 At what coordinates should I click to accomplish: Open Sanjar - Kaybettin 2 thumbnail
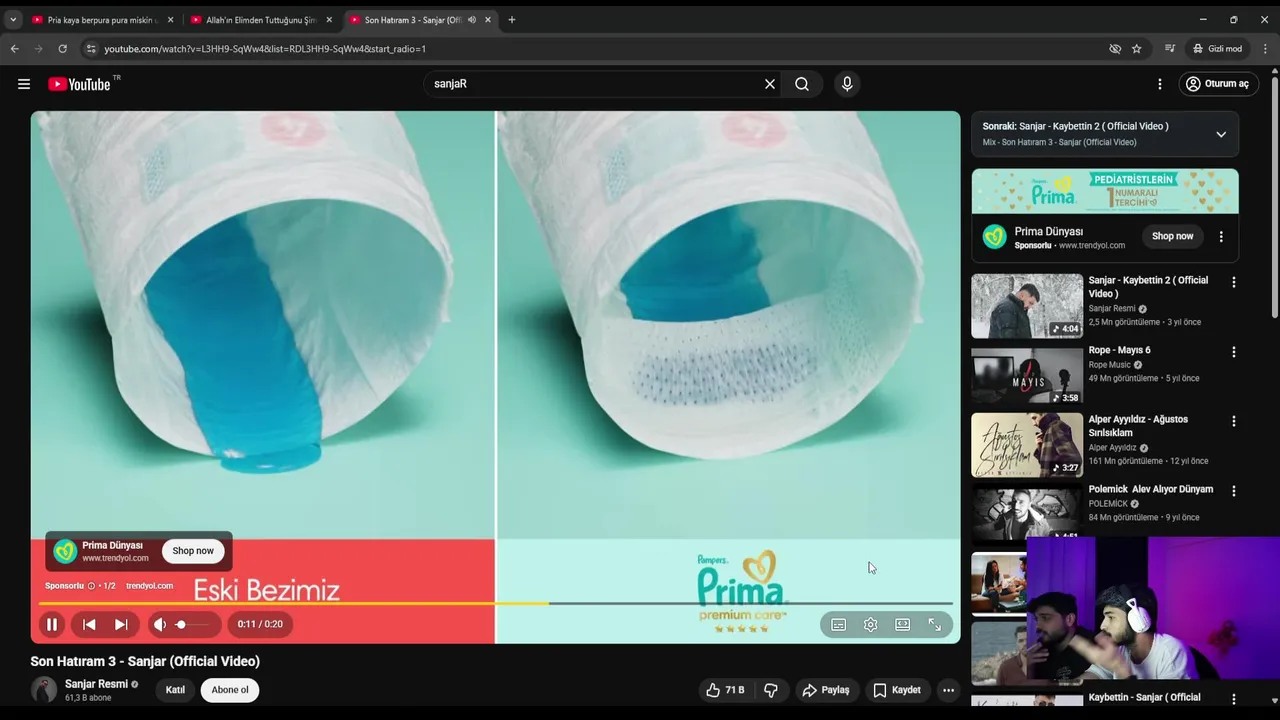click(x=1027, y=306)
